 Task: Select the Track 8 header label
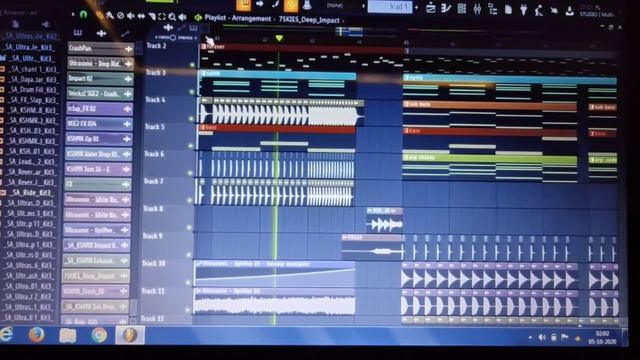(x=153, y=209)
